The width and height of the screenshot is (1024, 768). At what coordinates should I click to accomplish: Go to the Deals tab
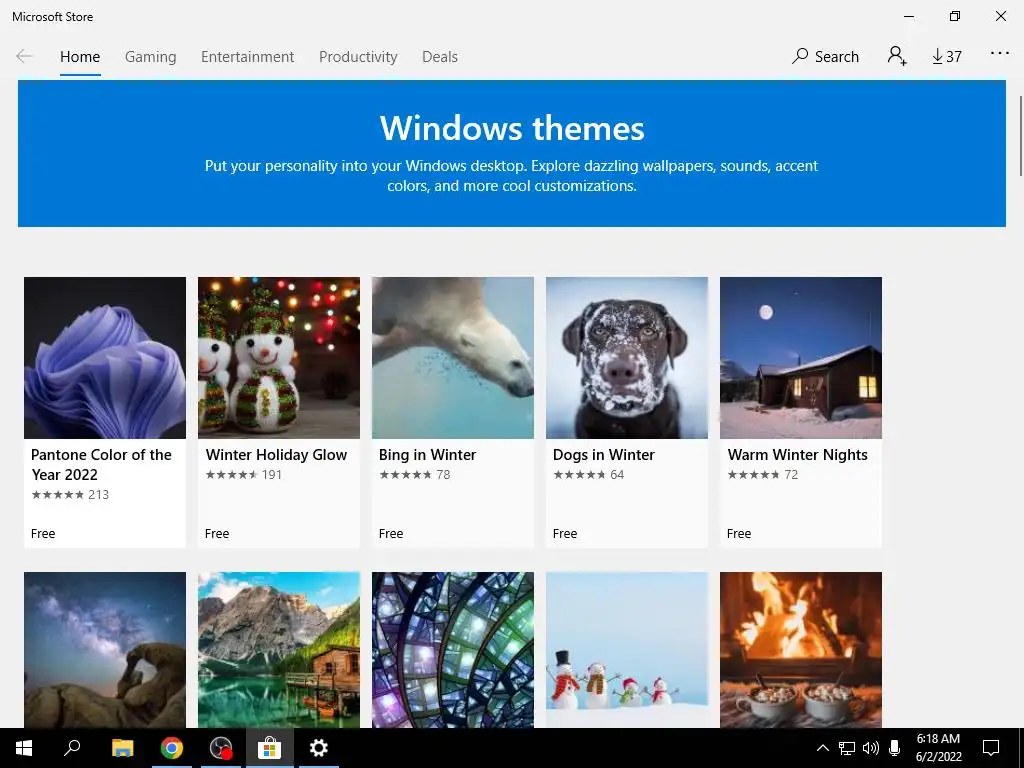440,57
